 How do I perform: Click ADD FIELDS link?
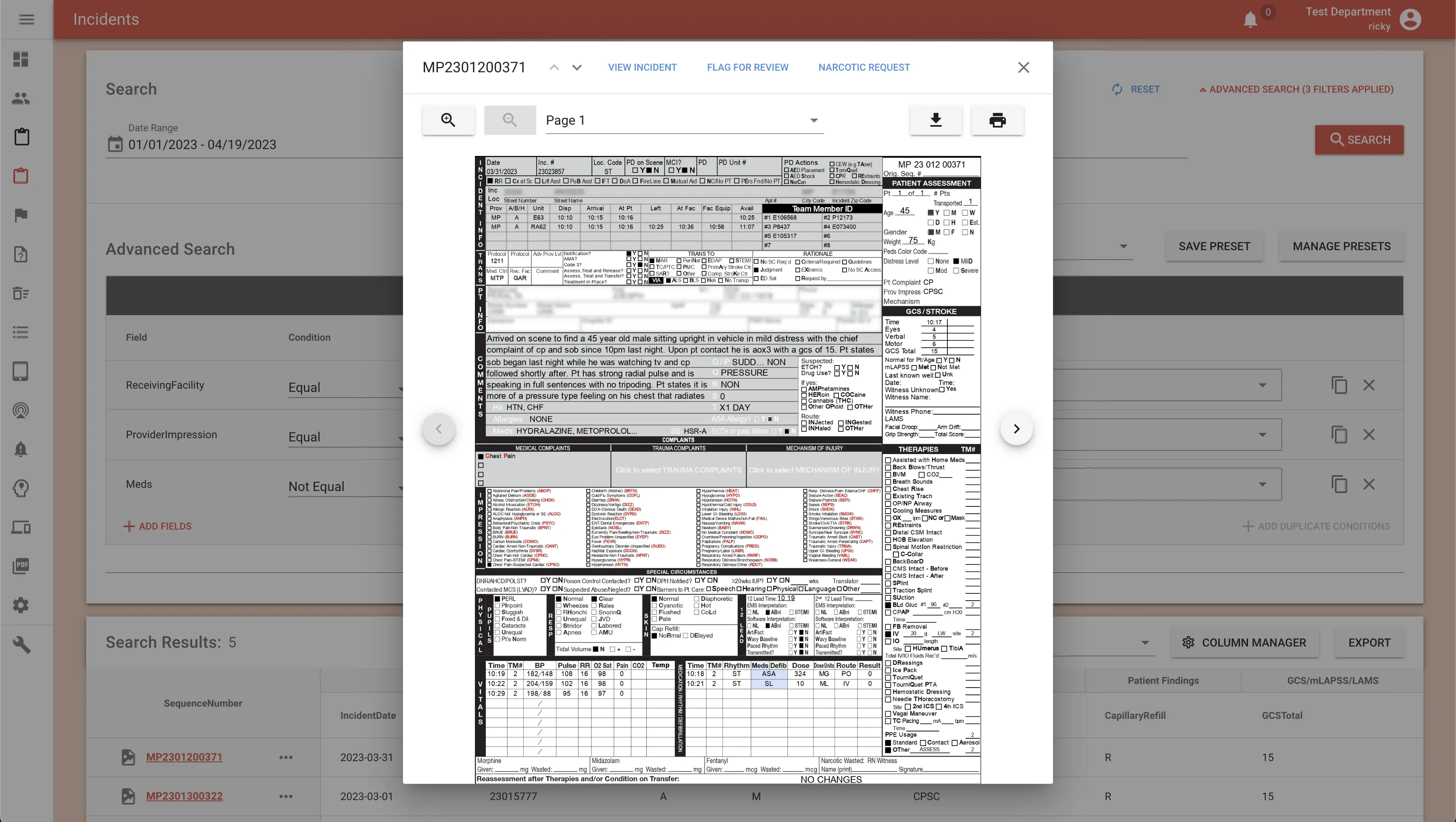point(157,526)
